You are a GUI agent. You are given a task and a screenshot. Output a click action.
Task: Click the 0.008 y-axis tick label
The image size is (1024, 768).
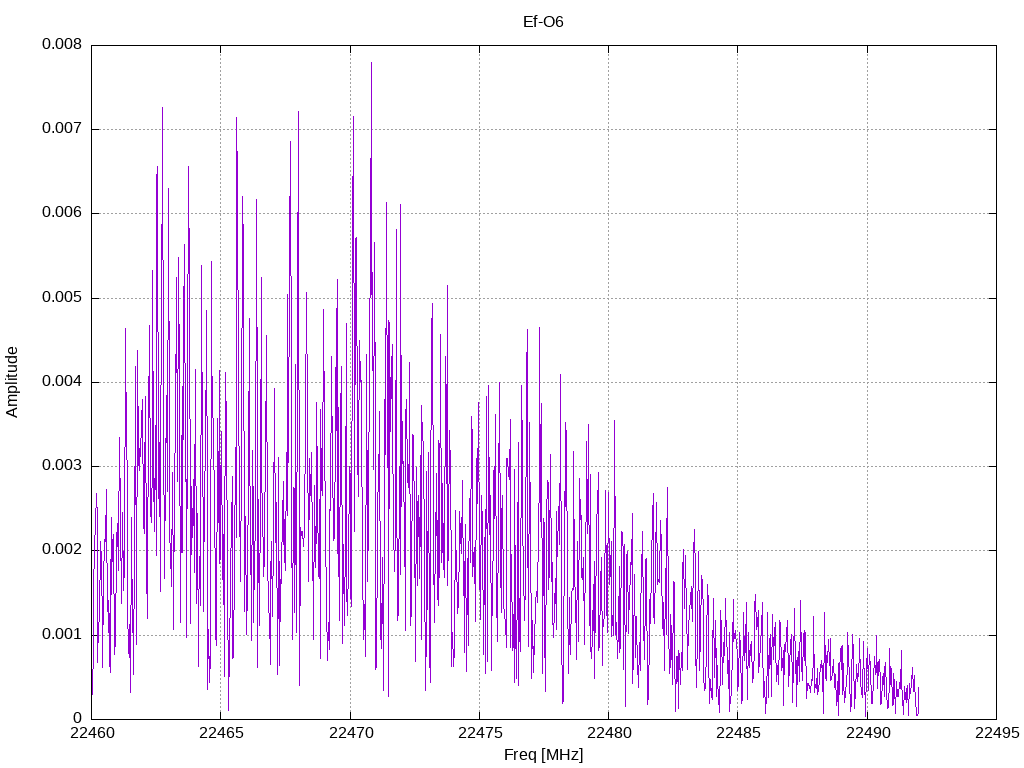pos(62,44)
